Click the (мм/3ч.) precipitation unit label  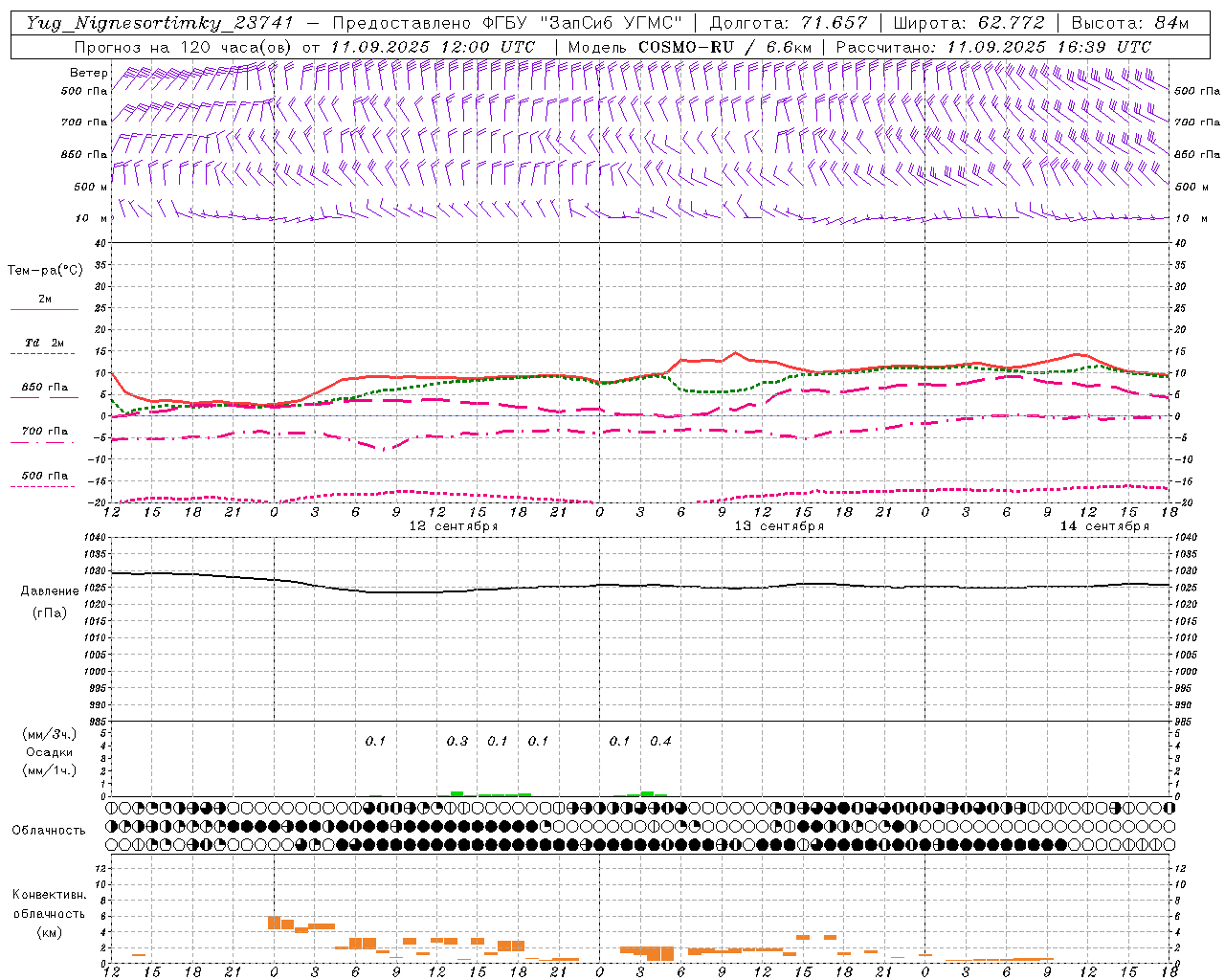pyautogui.click(x=49, y=735)
